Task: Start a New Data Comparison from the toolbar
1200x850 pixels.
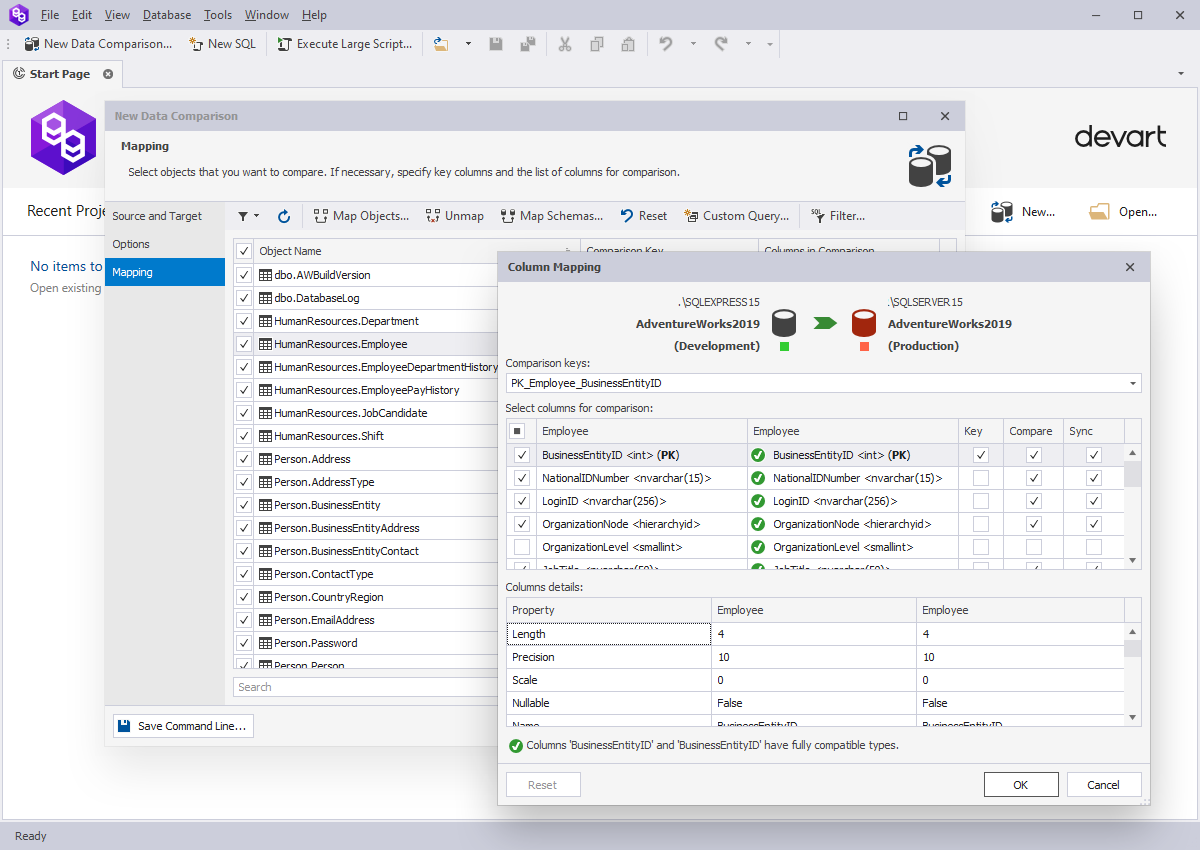Action: (x=97, y=44)
